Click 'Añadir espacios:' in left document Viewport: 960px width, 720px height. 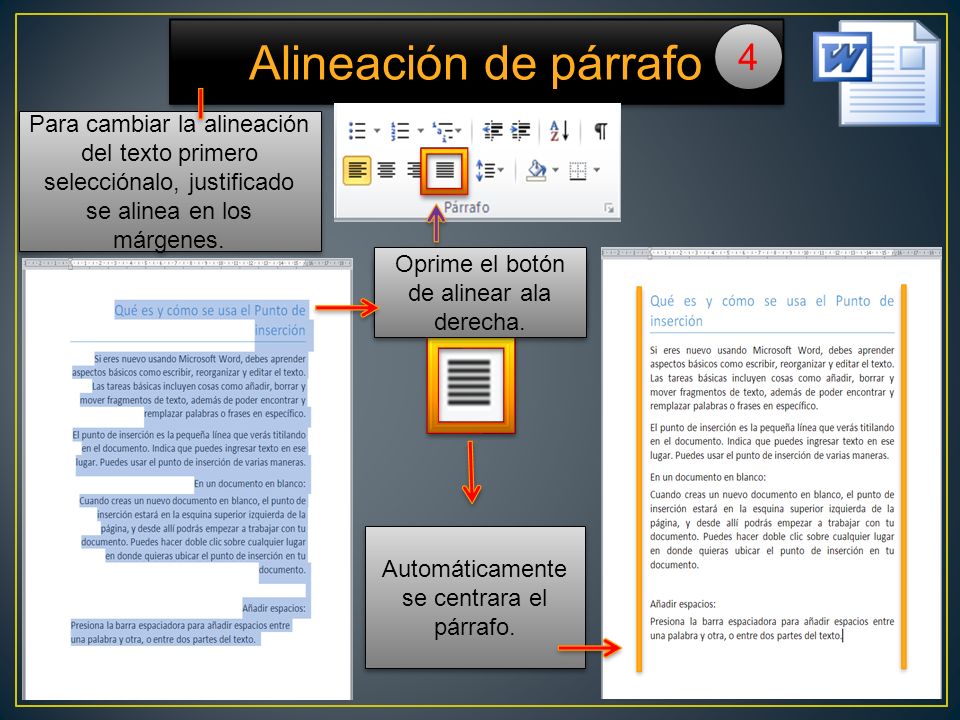[x=274, y=608]
